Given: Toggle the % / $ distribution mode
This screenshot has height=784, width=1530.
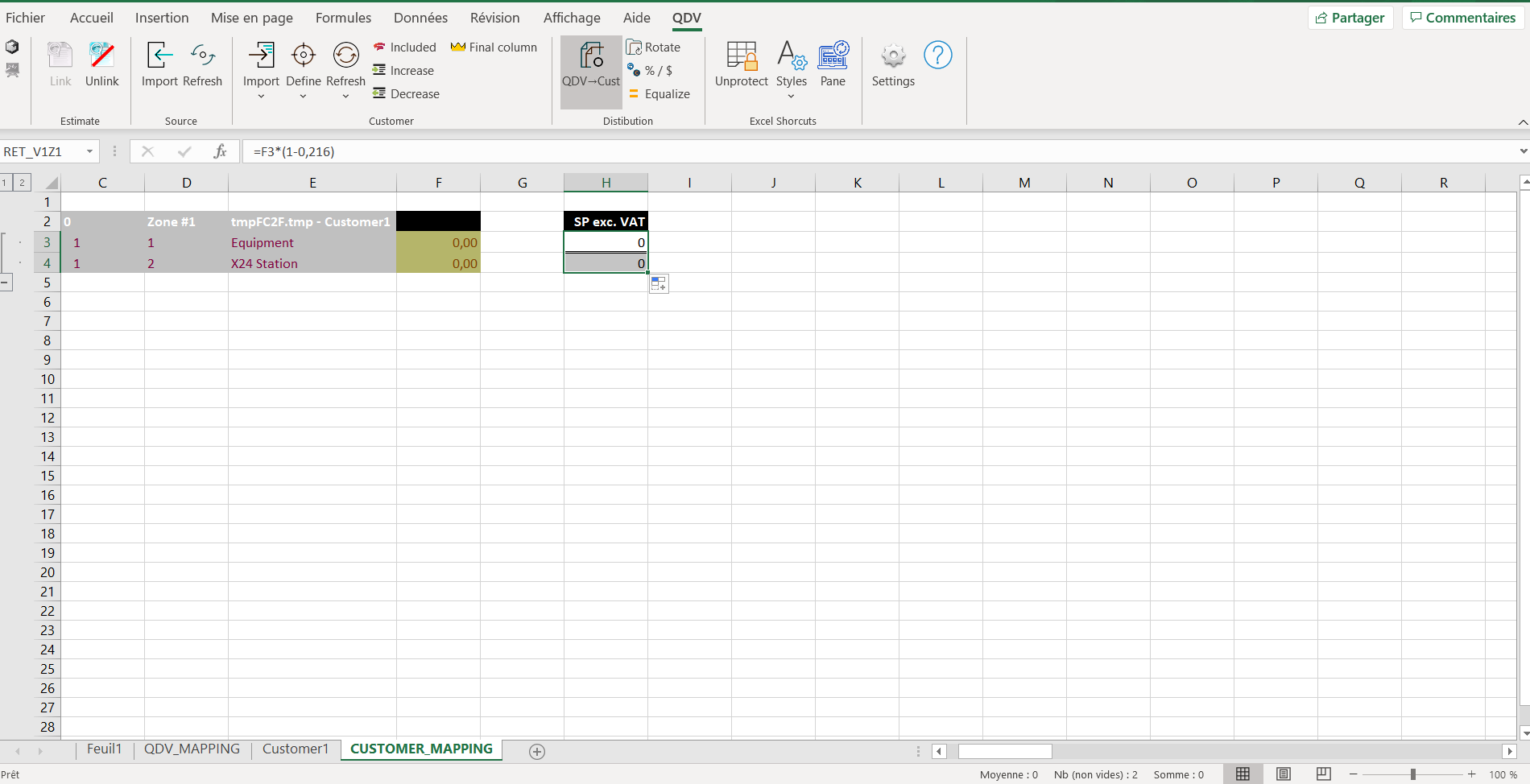Looking at the screenshot, I should point(635,71).
